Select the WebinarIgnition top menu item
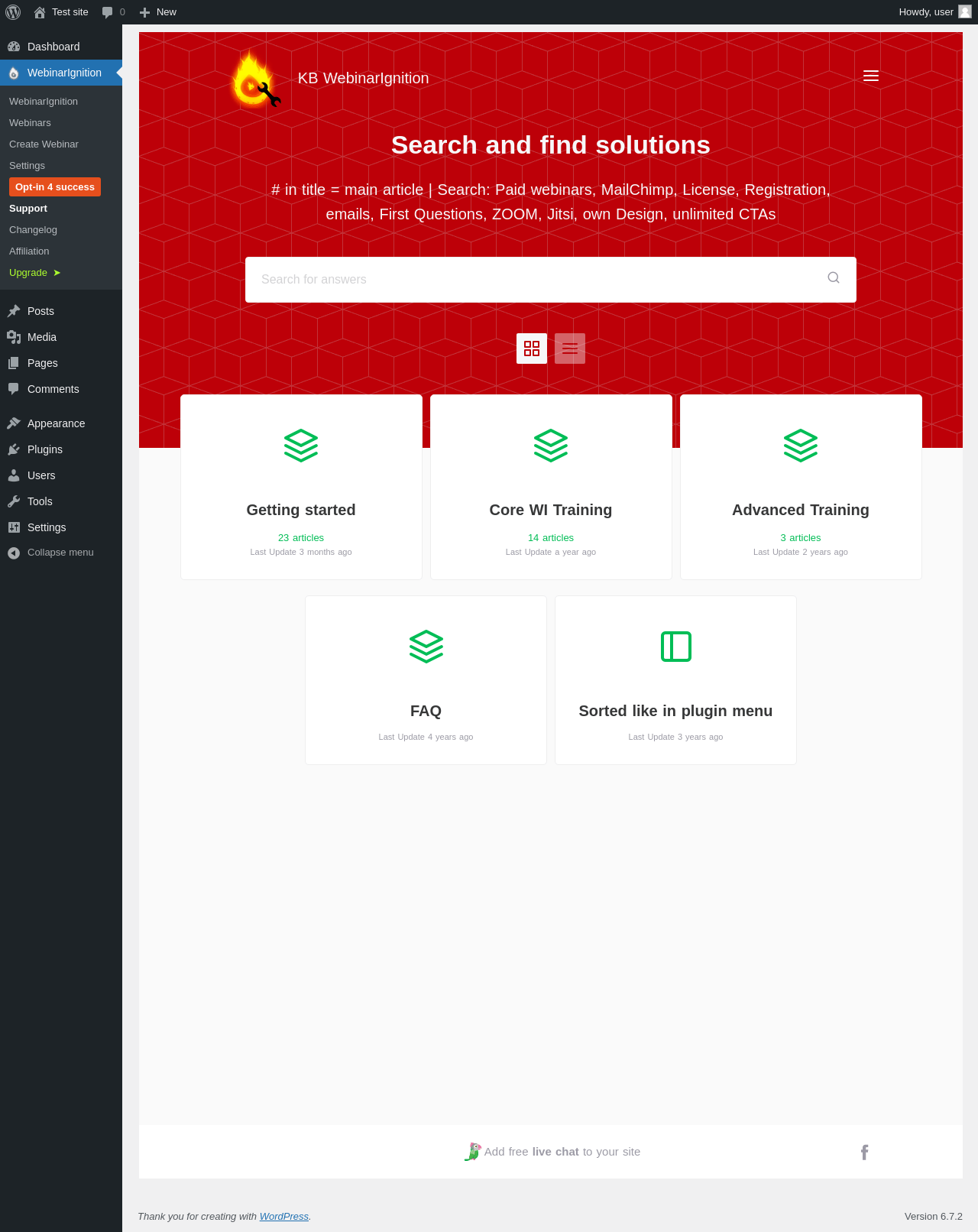The height and width of the screenshot is (1232, 978). (61, 73)
